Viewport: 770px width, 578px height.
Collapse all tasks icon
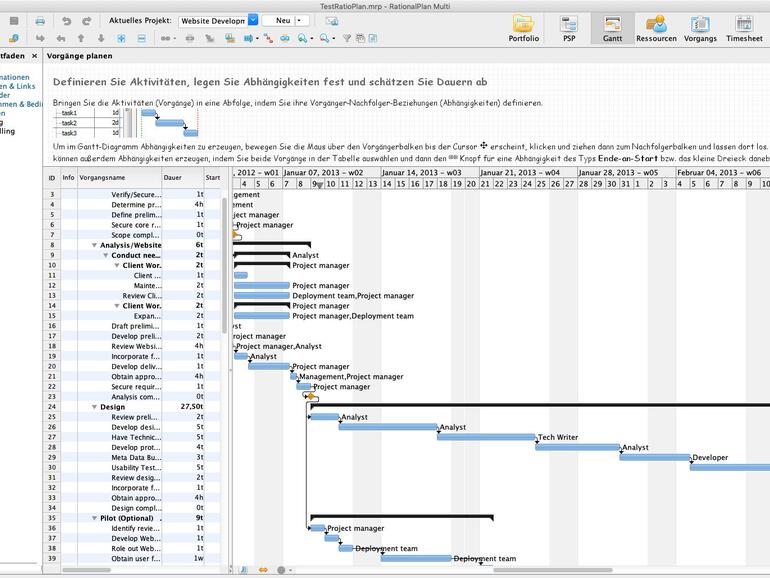pyautogui.click(x=141, y=38)
